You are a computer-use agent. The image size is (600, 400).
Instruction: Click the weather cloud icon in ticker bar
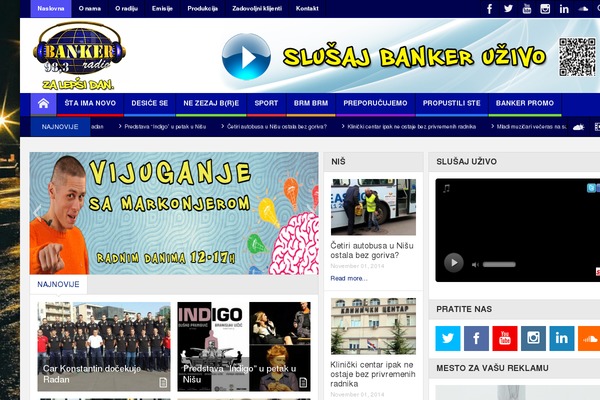578,127
